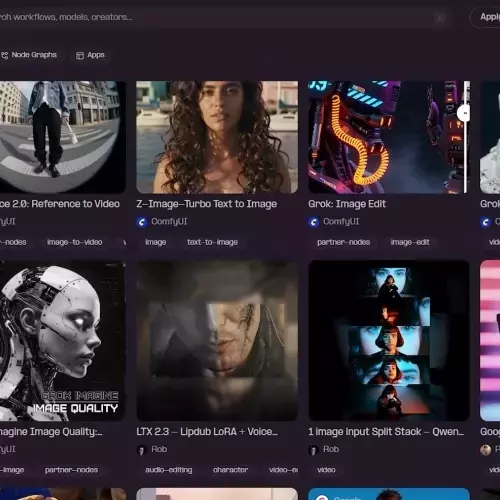Click the compare slider handle on Grok Image Edit

[464, 113]
